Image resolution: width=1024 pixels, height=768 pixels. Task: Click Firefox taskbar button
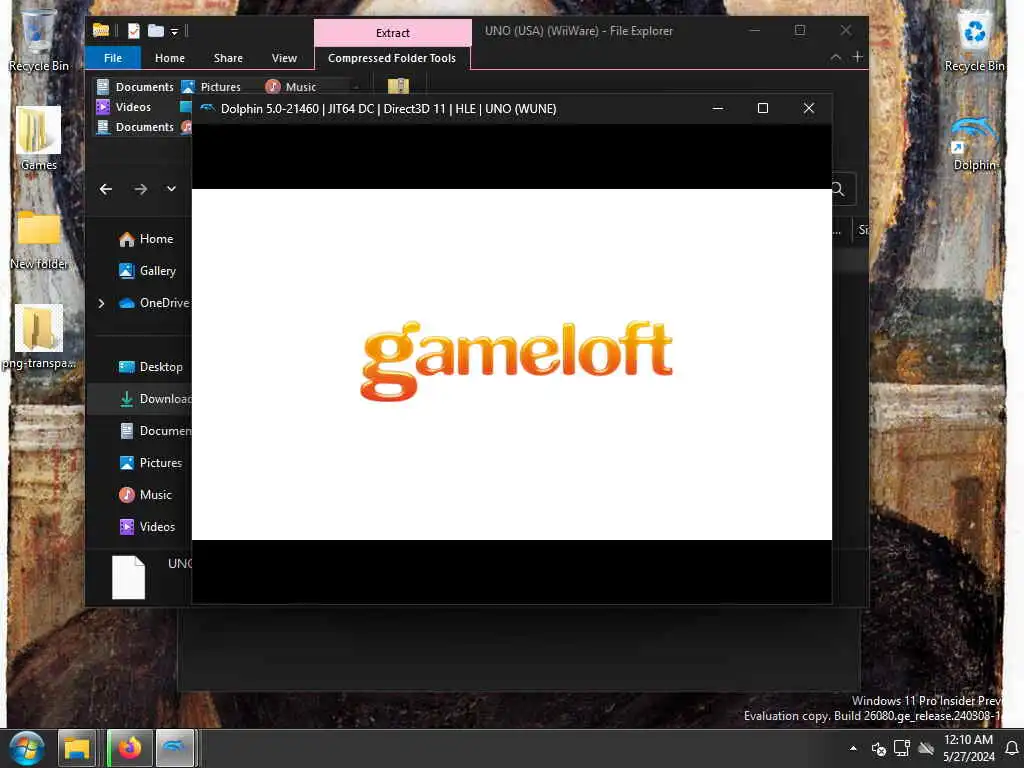tap(129, 748)
